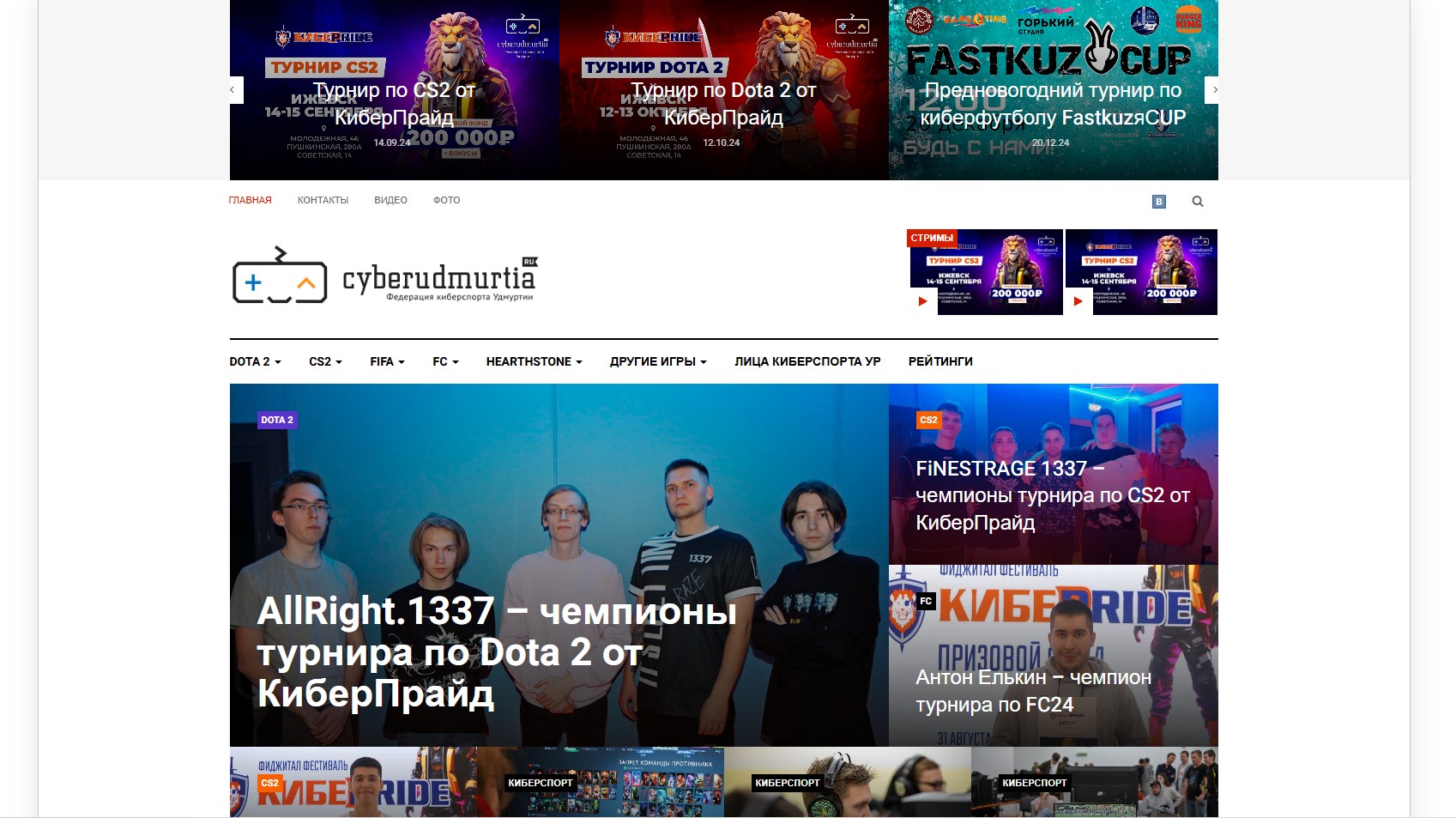
Task: Play the second stream video thumbnail
Action: click(1141, 272)
